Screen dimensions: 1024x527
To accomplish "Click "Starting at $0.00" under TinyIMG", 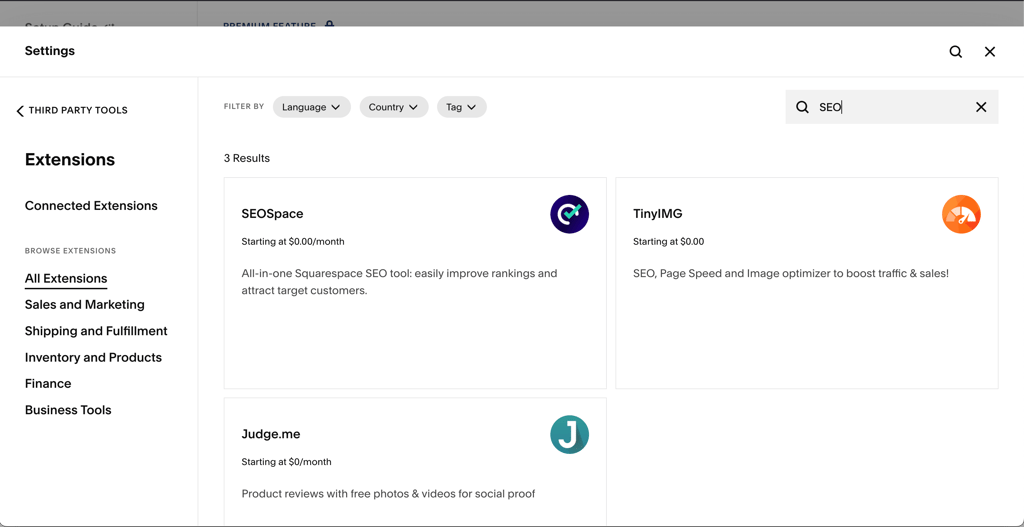I will (669, 242).
